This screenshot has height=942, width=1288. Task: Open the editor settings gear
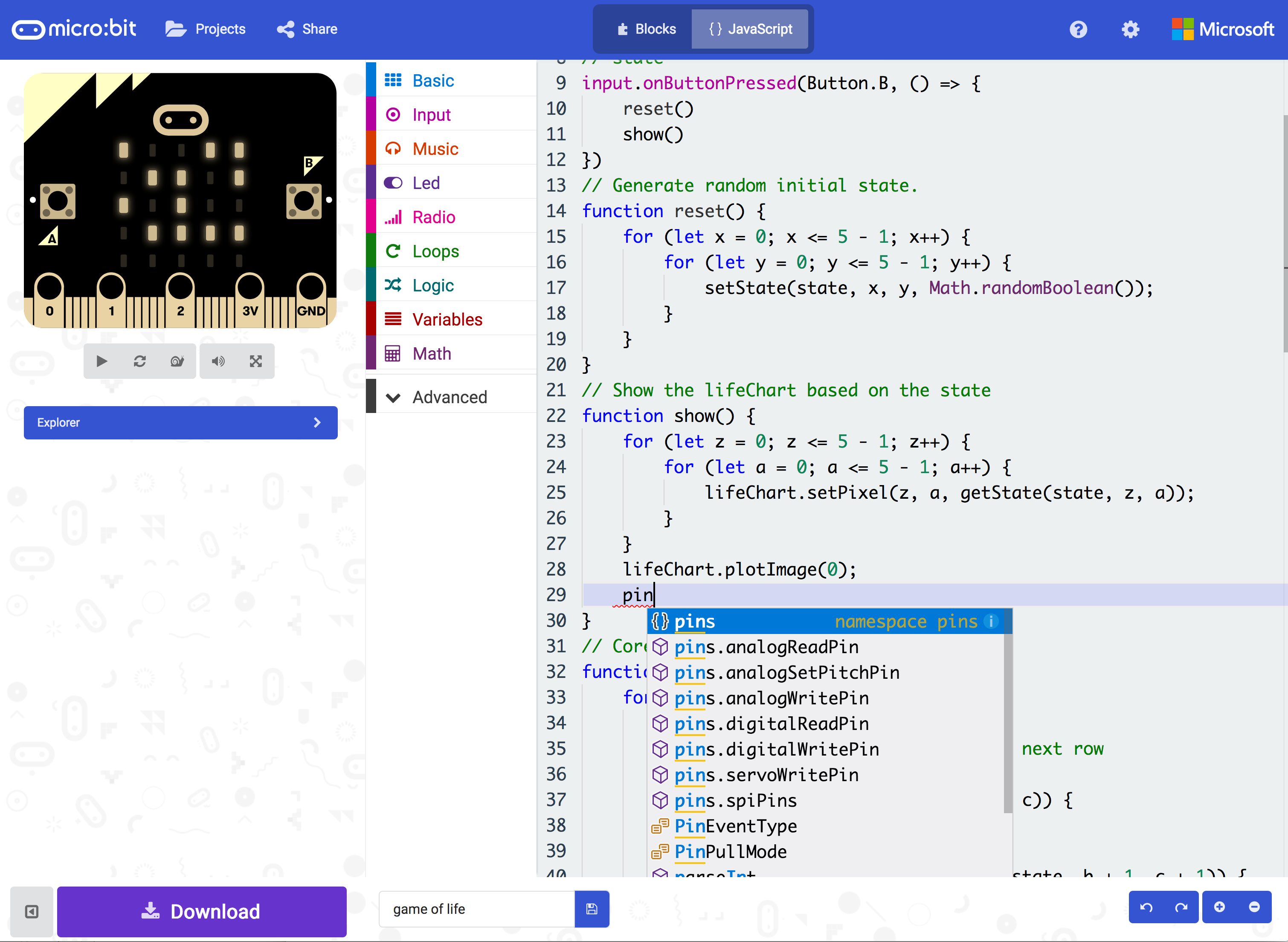coord(1130,29)
